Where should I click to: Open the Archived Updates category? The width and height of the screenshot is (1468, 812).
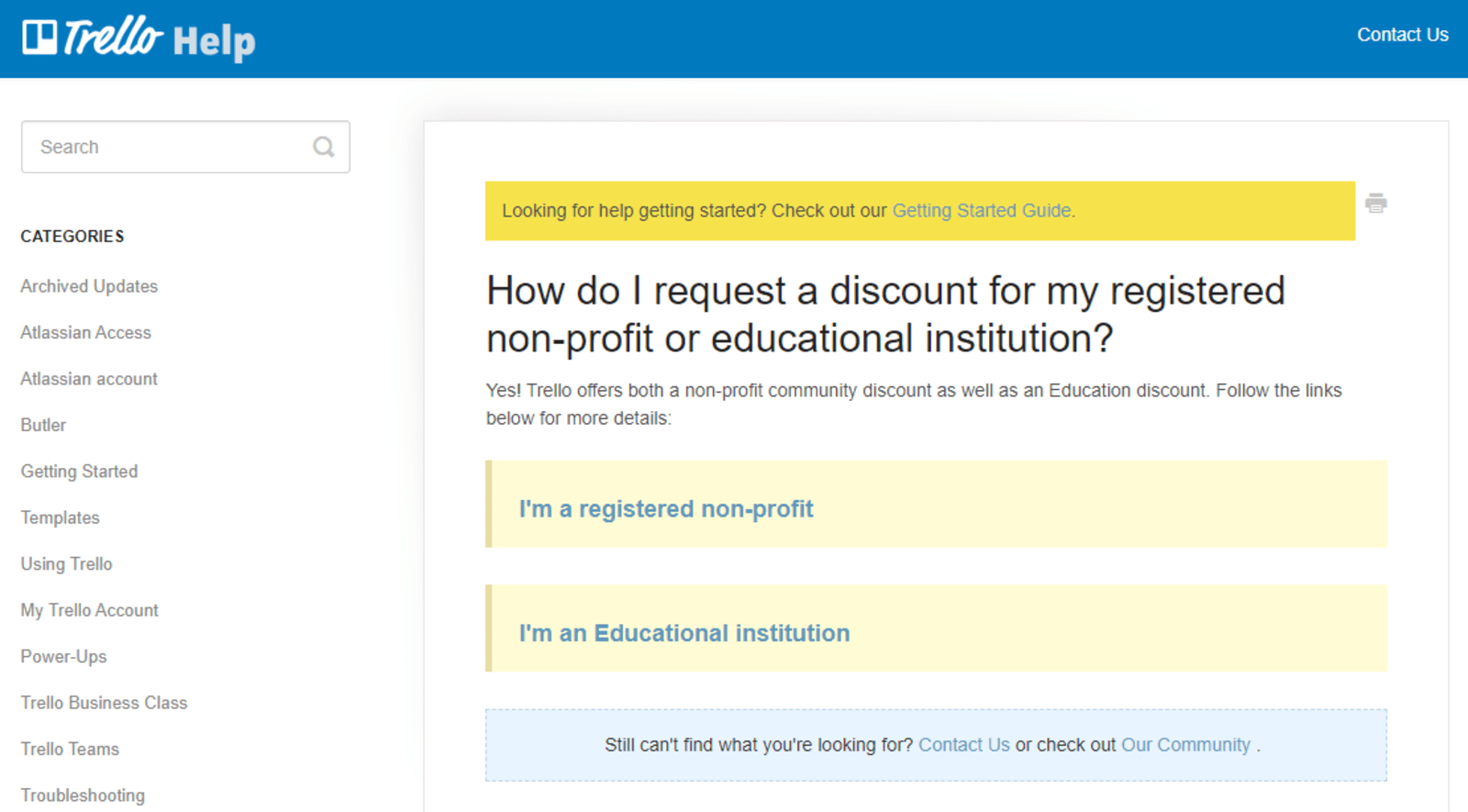(88, 285)
